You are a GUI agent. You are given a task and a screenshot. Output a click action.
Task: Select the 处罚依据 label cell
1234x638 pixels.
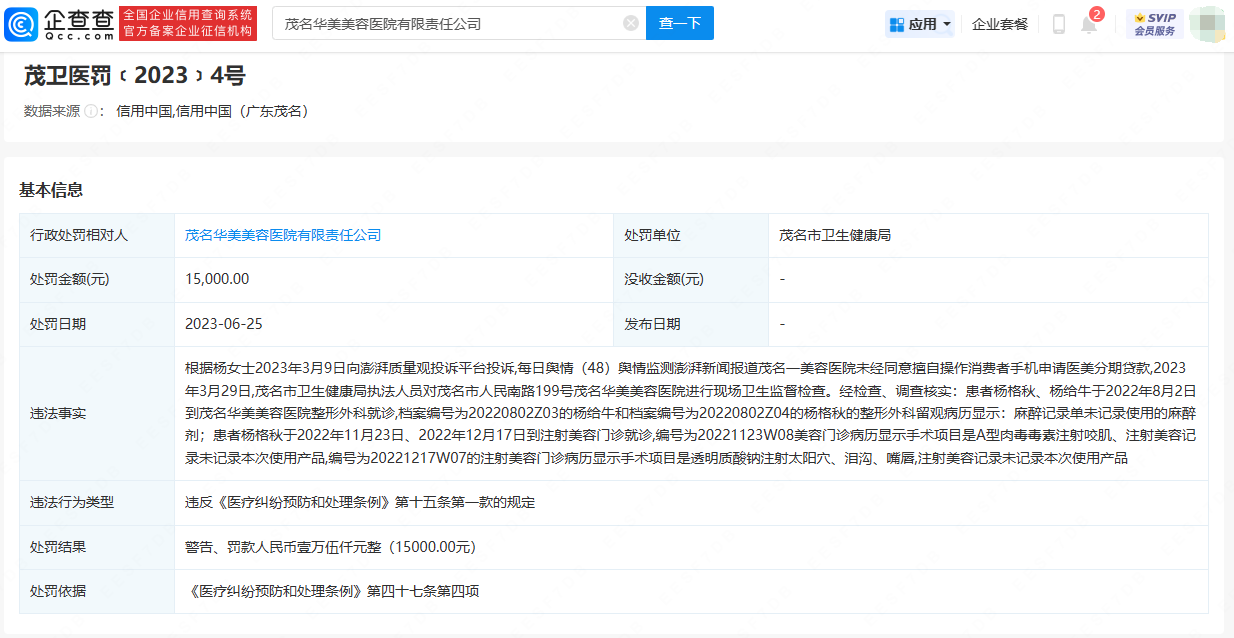[97, 591]
